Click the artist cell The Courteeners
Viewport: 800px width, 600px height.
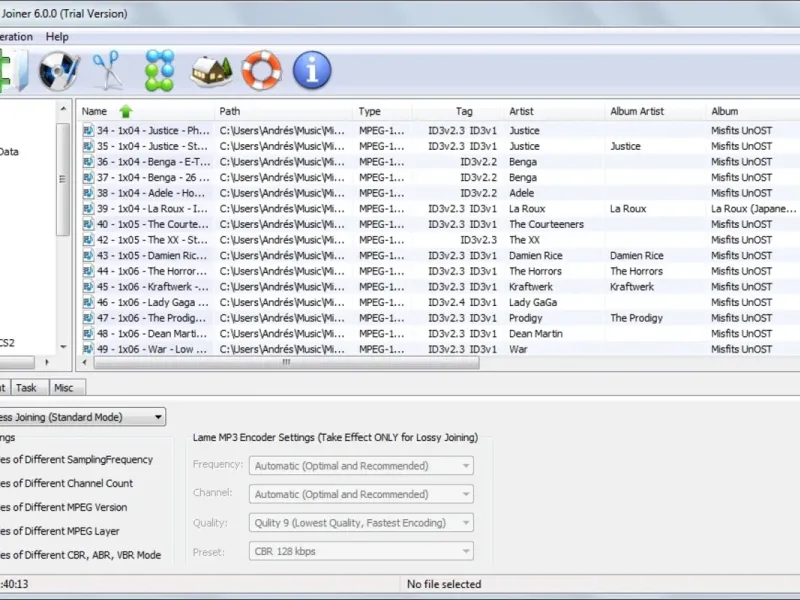pyautogui.click(x=546, y=224)
